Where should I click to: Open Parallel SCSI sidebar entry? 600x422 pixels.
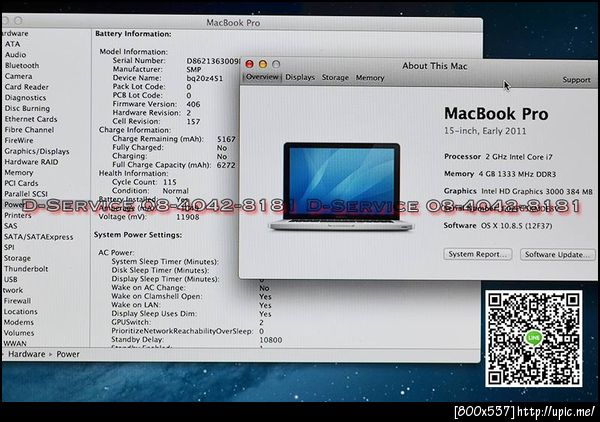(26, 194)
